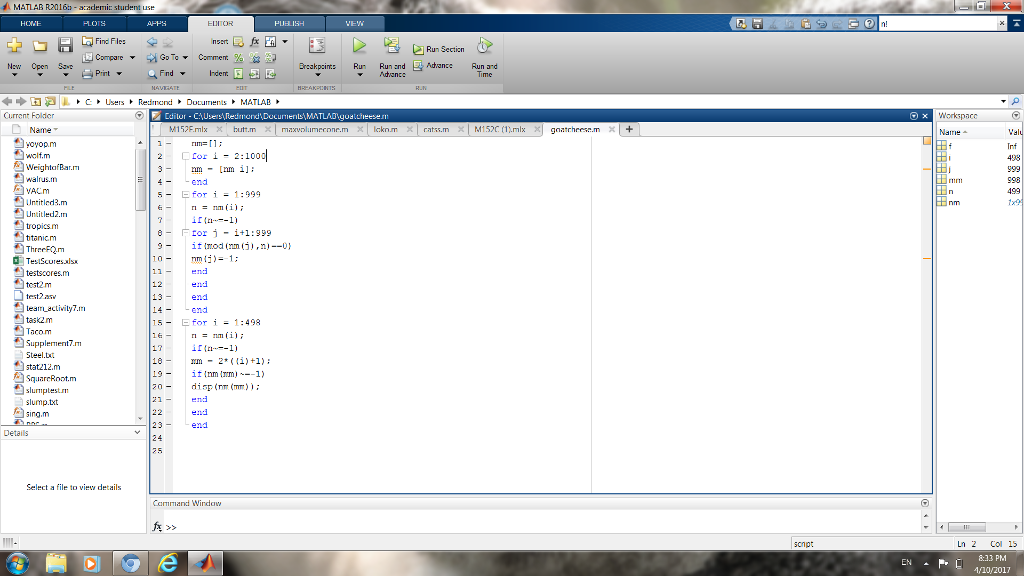Set breakpoint dash on line 10
1024x576 pixels.
[168, 259]
